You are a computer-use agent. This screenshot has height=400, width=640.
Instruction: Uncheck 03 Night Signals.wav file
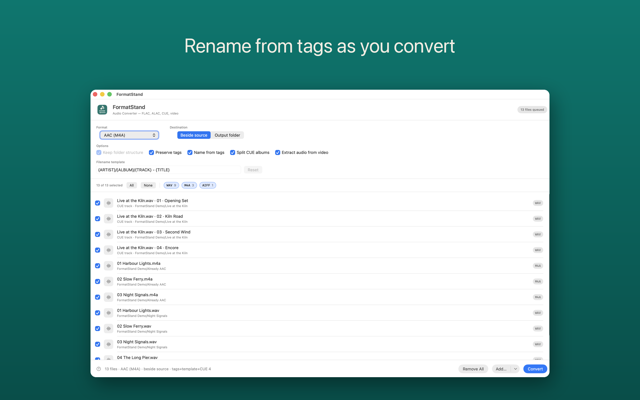pyautogui.click(x=98, y=344)
